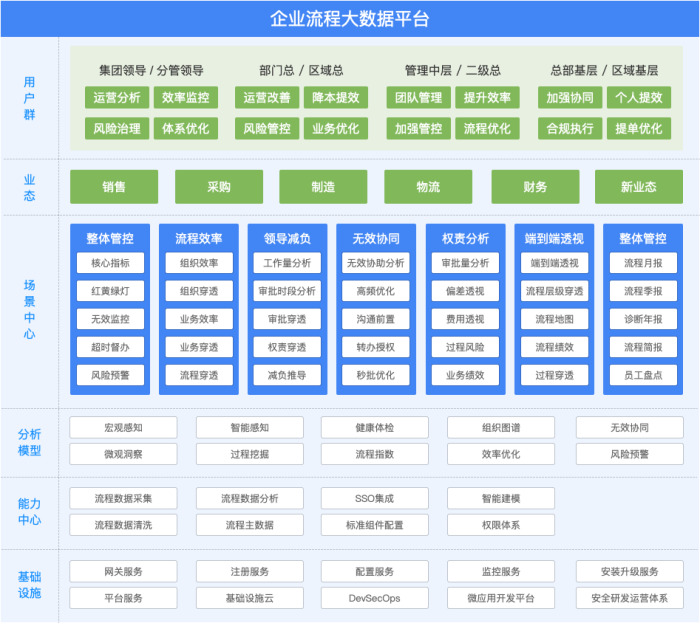The image size is (700, 623).
Task: Click the 企业流程大数据平台 title banner
Action: click(350, 19)
